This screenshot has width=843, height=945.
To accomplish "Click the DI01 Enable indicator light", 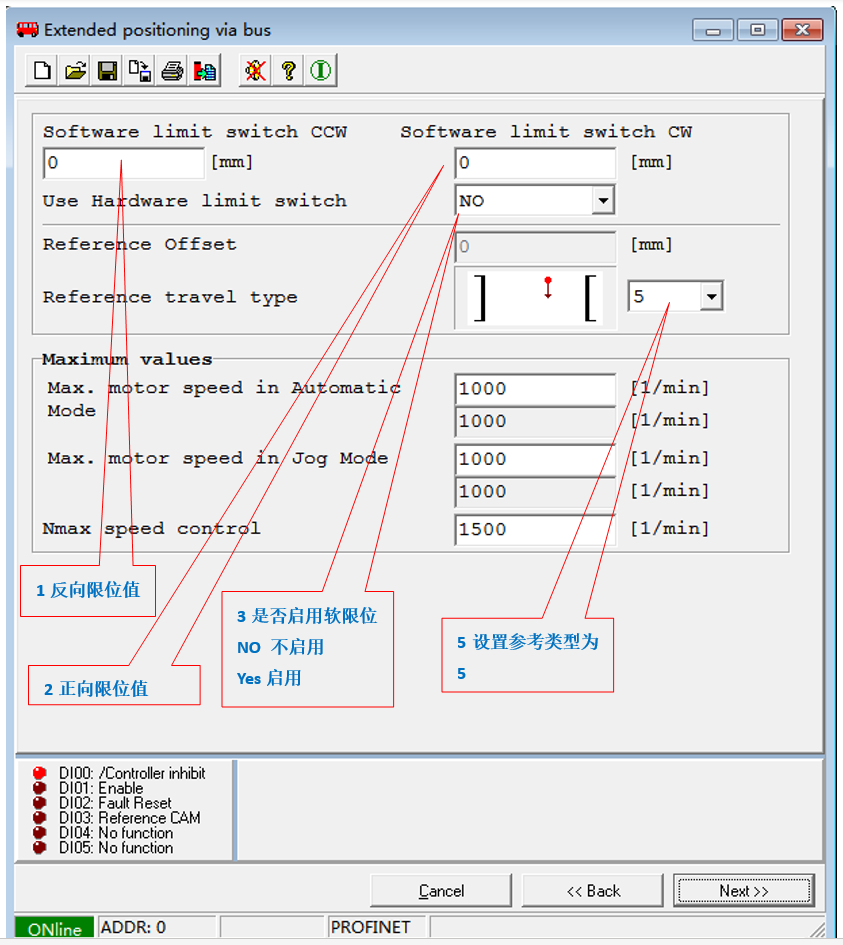I will point(40,788).
